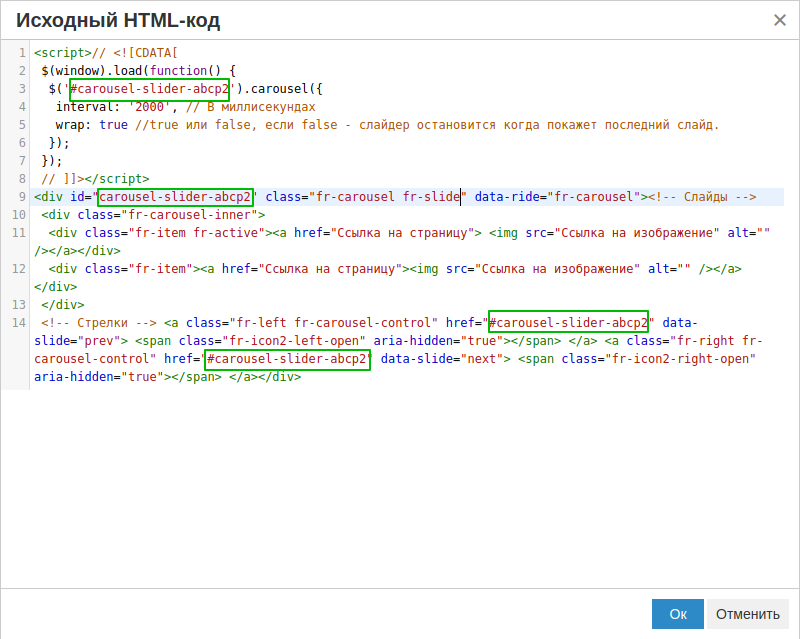Click the Ок button

pyautogui.click(x=678, y=614)
